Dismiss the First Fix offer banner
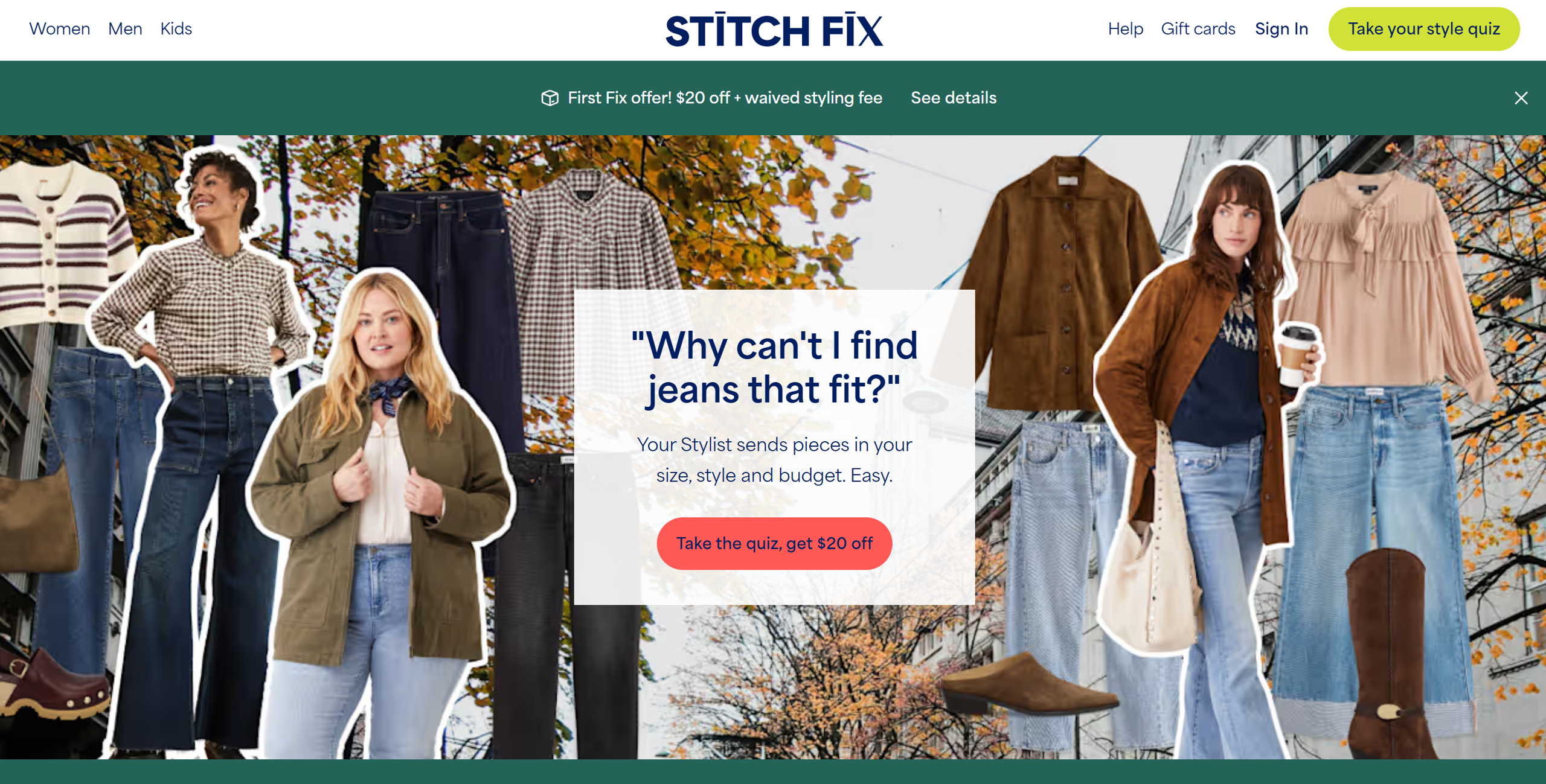This screenshot has height=784, width=1546. point(1521,98)
